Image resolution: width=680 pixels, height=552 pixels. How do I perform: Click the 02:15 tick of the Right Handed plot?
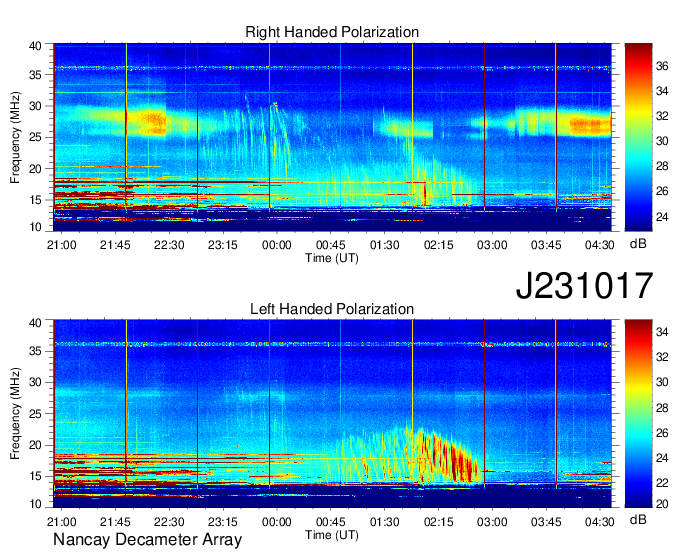pyautogui.click(x=438, y=245)
